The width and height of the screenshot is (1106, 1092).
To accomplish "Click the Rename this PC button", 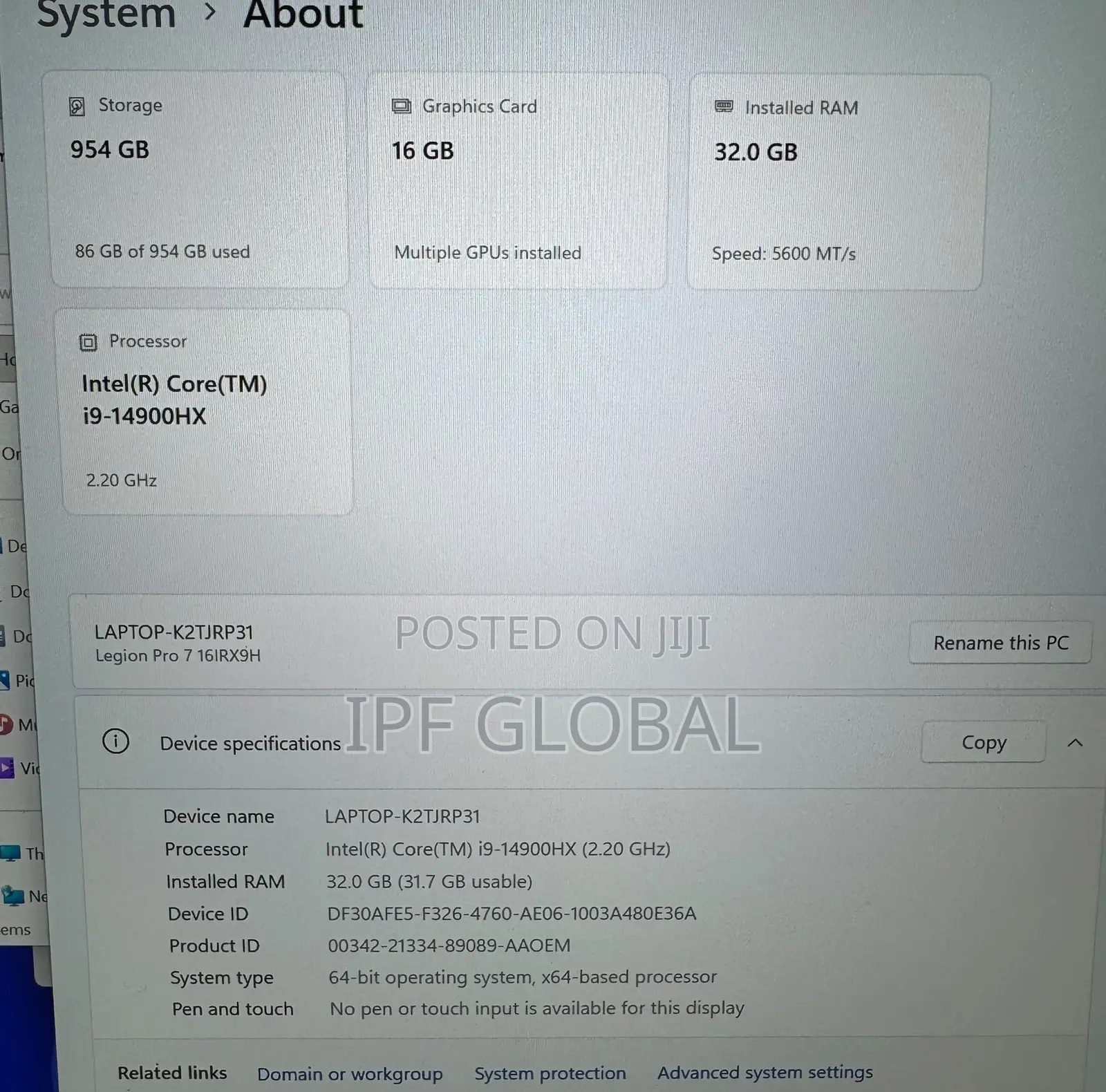I will click(1000, 643).
